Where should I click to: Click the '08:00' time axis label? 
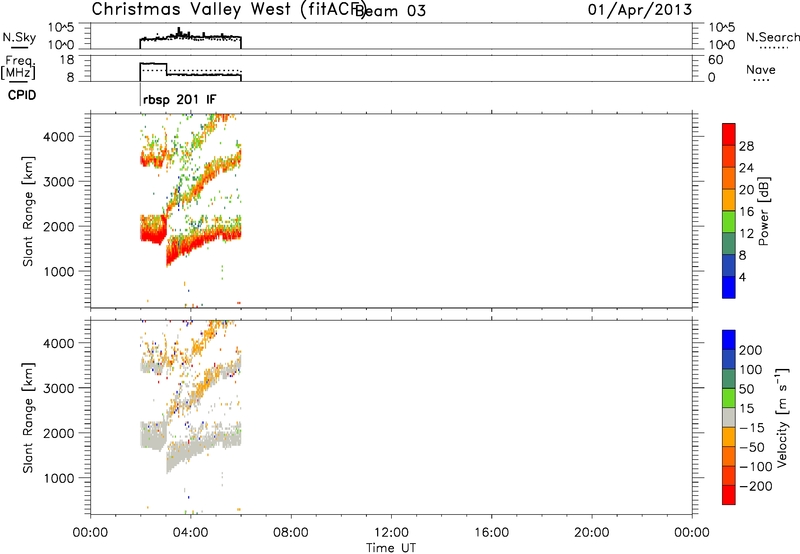[x=291, y=533]
